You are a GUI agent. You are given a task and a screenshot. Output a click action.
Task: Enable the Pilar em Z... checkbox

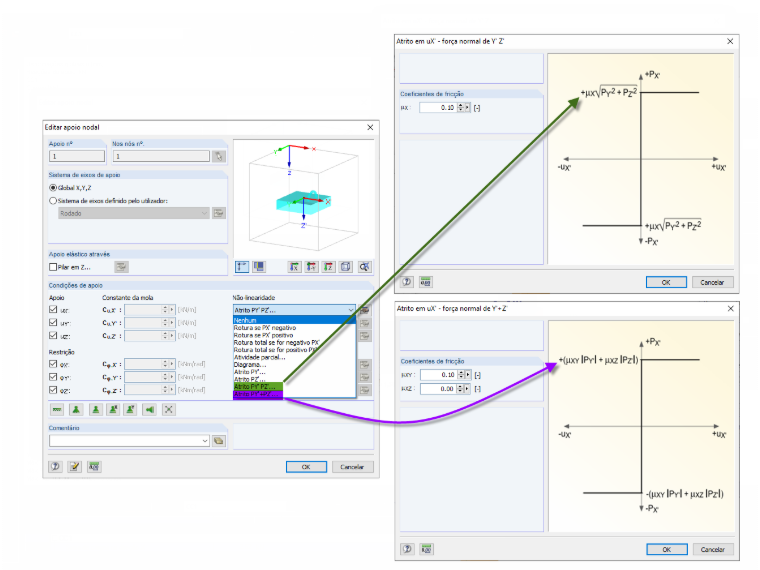point(53,267)
